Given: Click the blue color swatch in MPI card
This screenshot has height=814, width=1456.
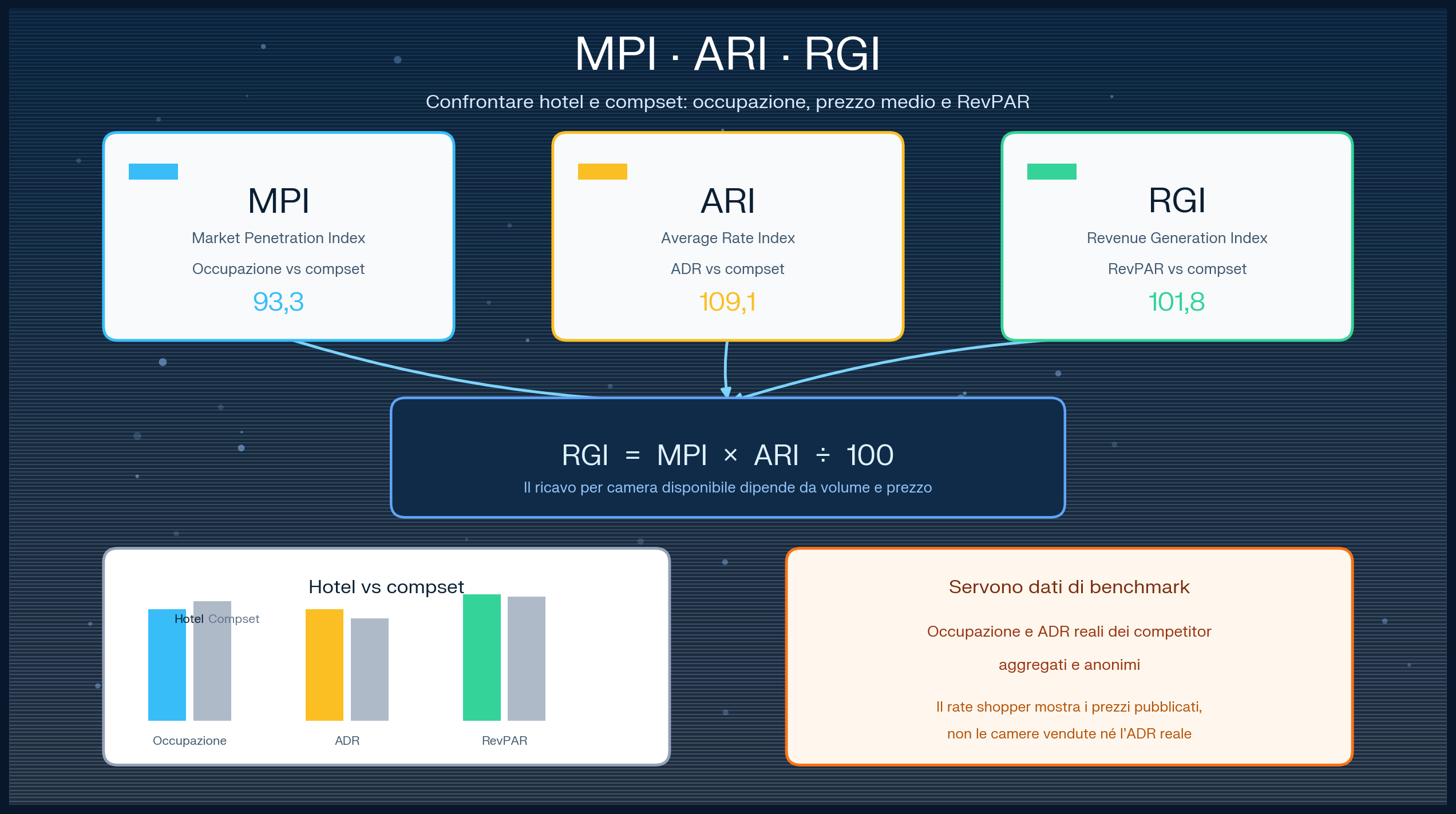Looking at the screenshot, I should 153,172.
